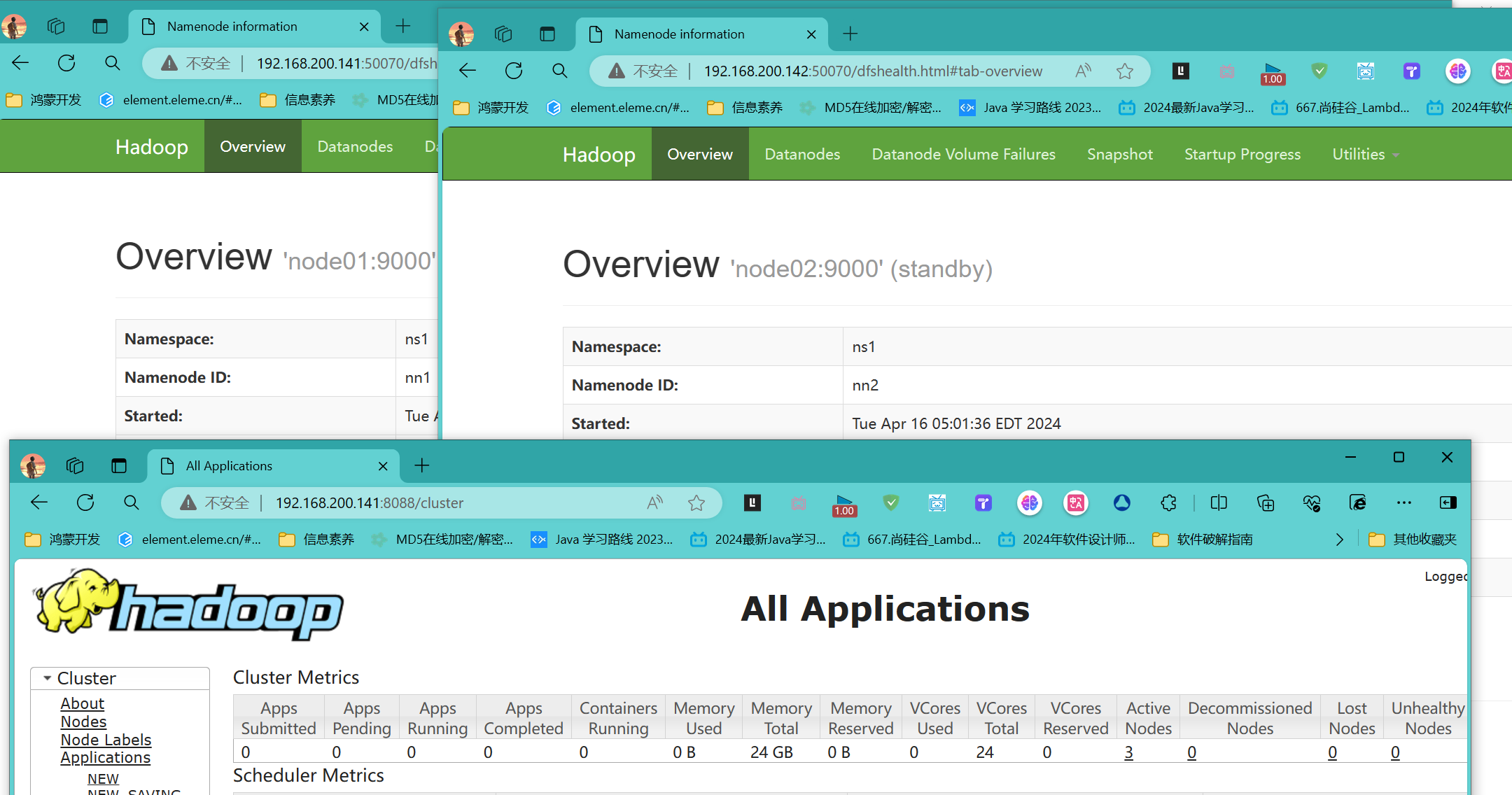
Task: Click the Decommissioned Nodes count link
Action: (1191, 752)
